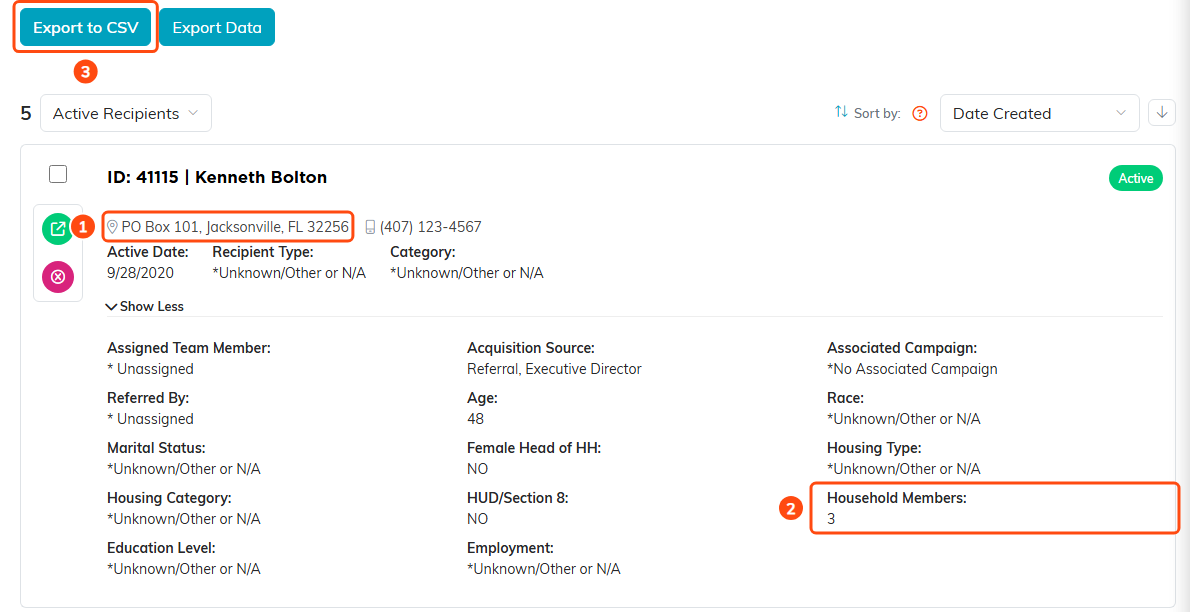The width and height of the screenshot is (1190, 612).
Task: Click the Female Head of HH value NO
Action: pos(477,468)
